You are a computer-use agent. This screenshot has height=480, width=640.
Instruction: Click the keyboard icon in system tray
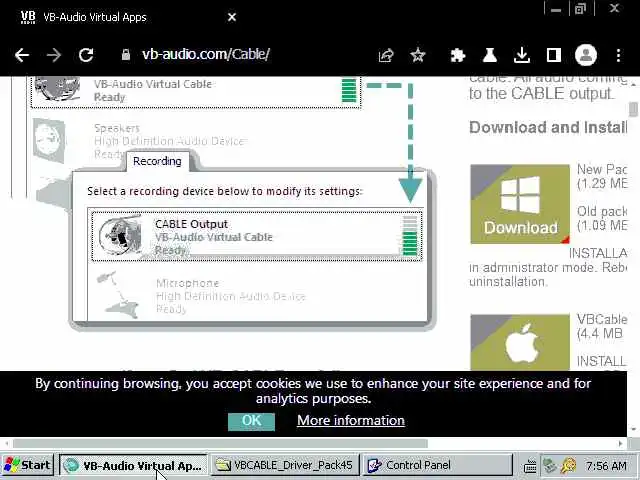pyautogui.click(x=530, y=466)
